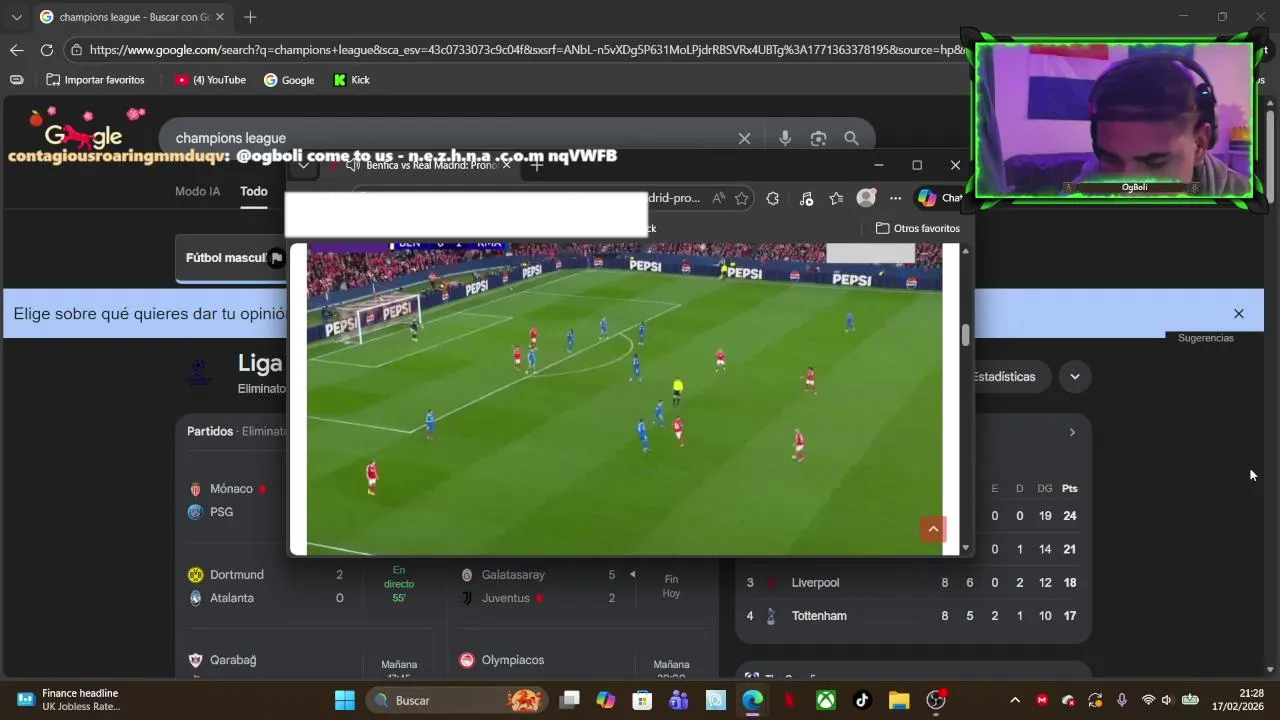
Task: Click the magnifier search button on Google
Action: (x=851, y=139)
